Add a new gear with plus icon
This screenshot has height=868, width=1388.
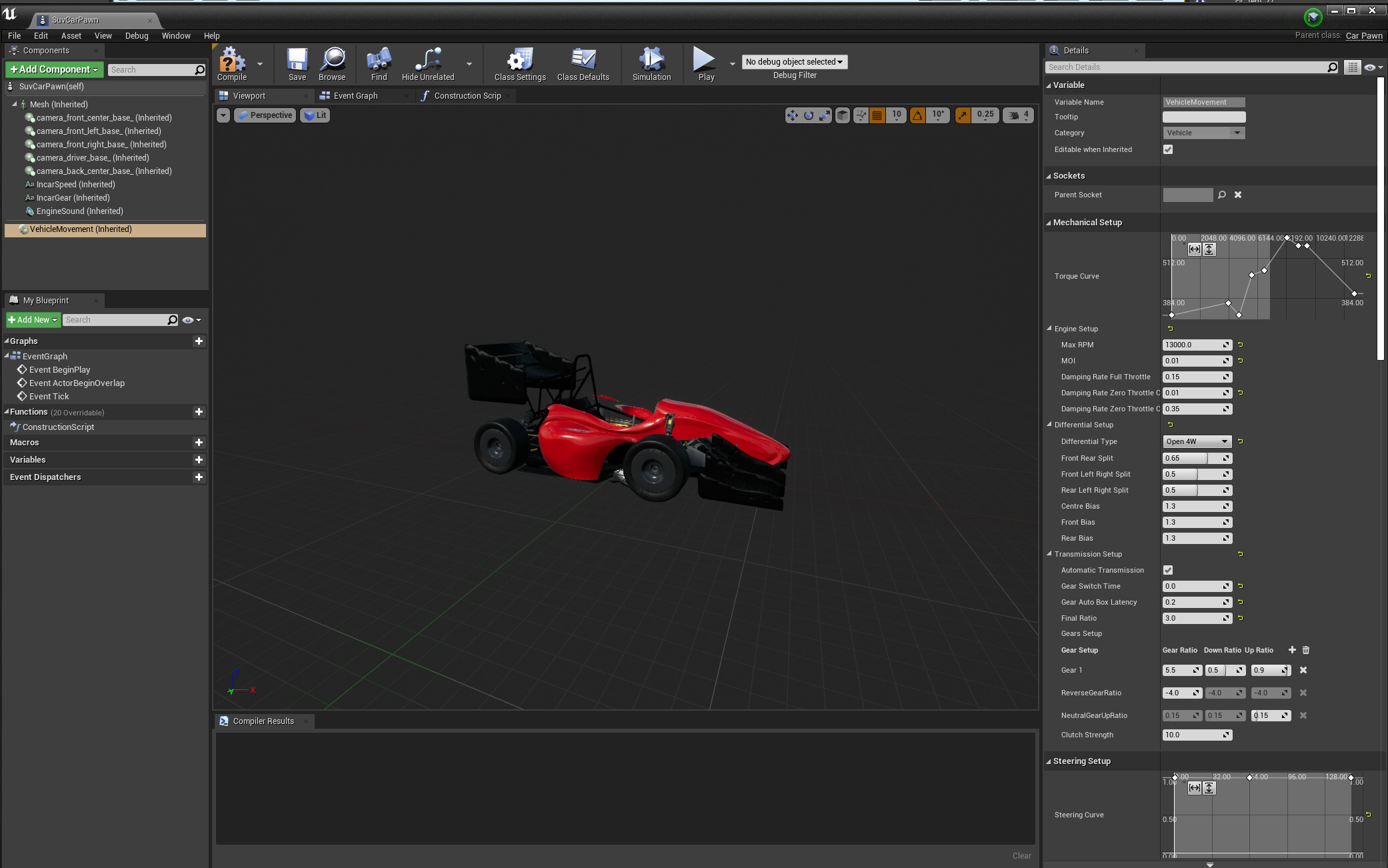coord(1292,650)
